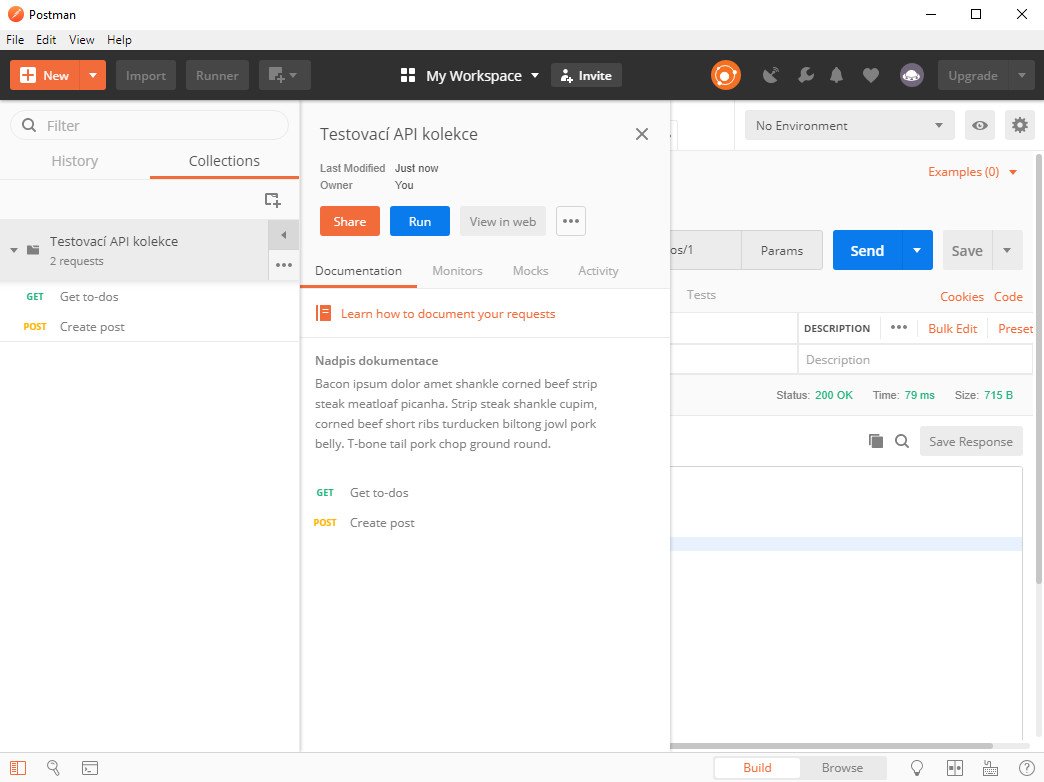Switch to the Monitors tab
The width and height of the screenshot is (1044, 782).
457,270
